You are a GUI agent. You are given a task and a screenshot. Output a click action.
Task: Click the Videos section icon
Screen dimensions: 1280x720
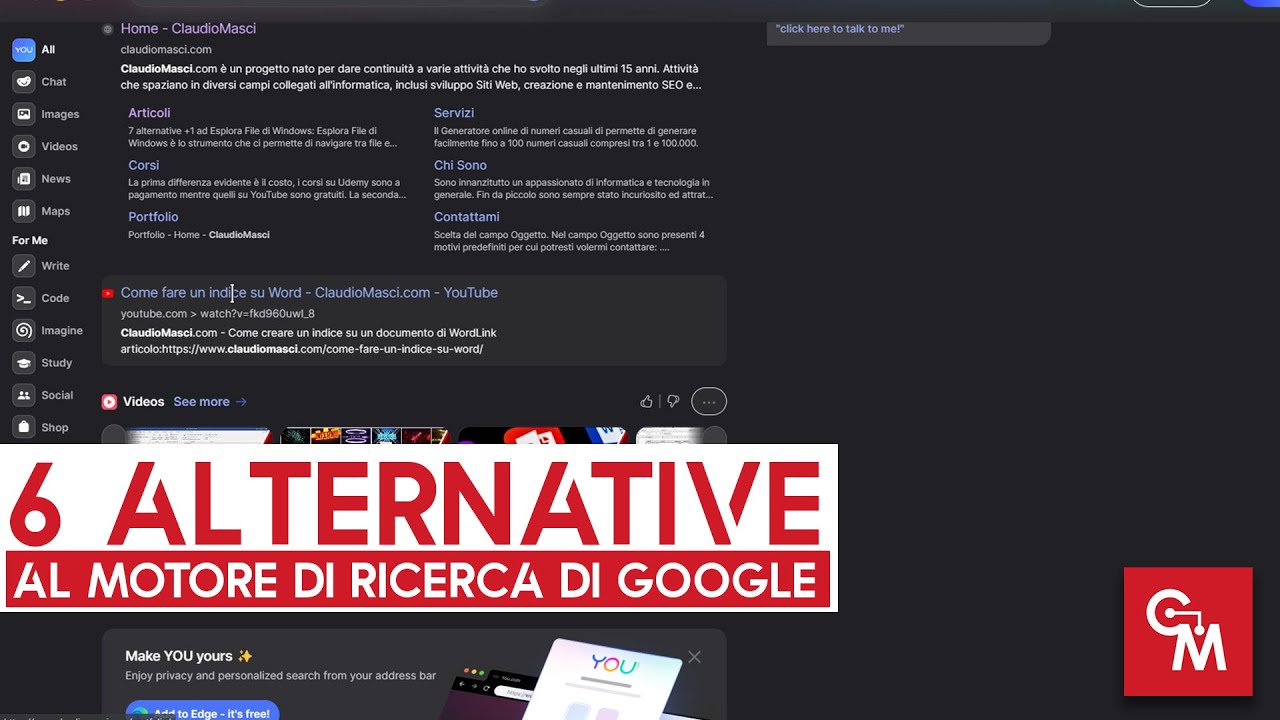[x=109, y=402]
